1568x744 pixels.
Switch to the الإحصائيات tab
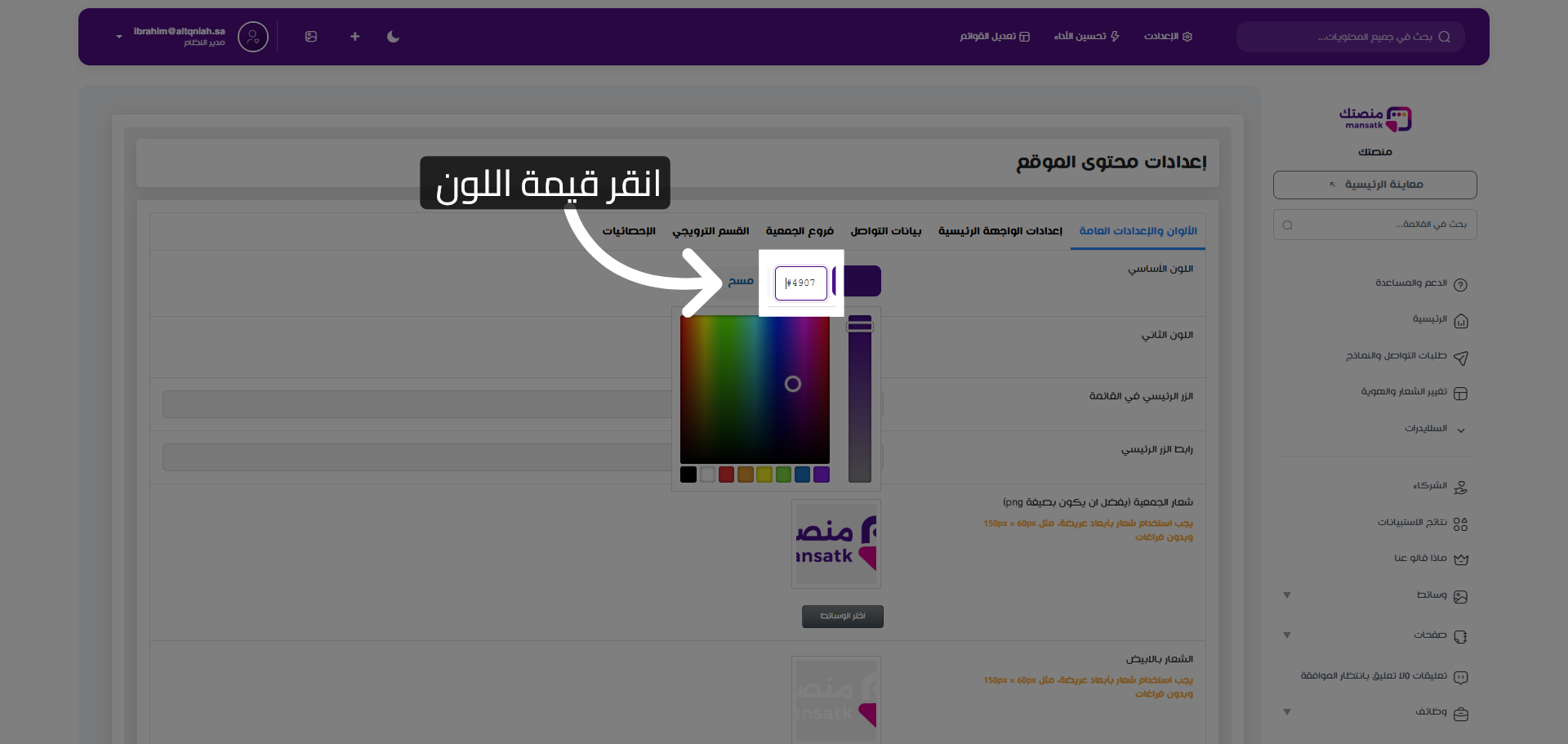tap(627, 231)
